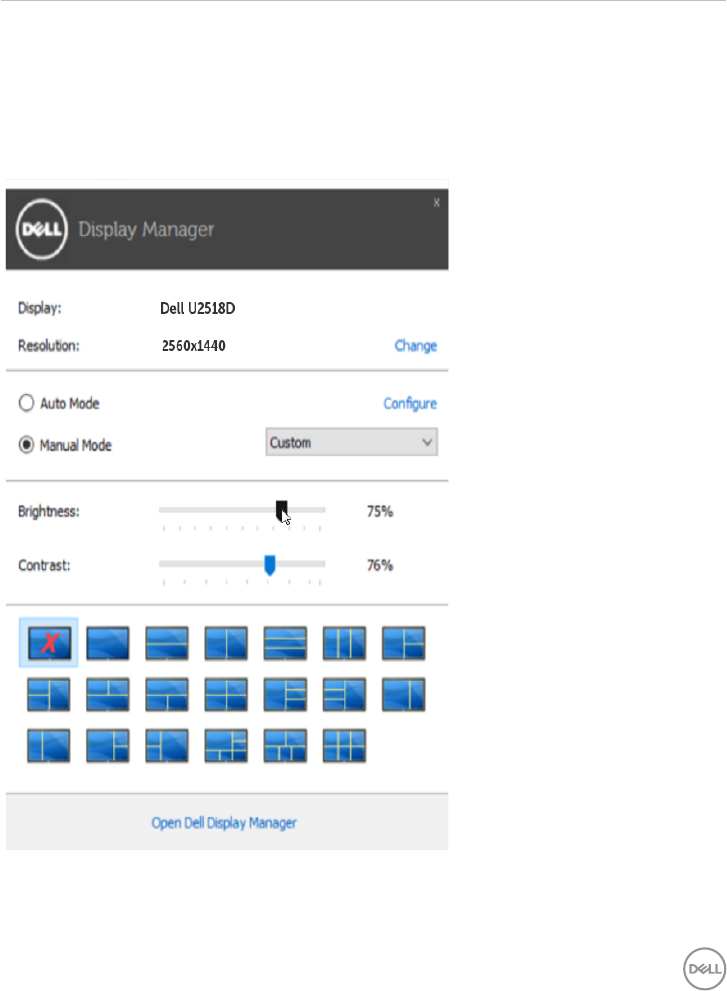The width and height of the screenshot is (727, 991).
Task: Click Change next to Resolution
Action: (415, 346)
